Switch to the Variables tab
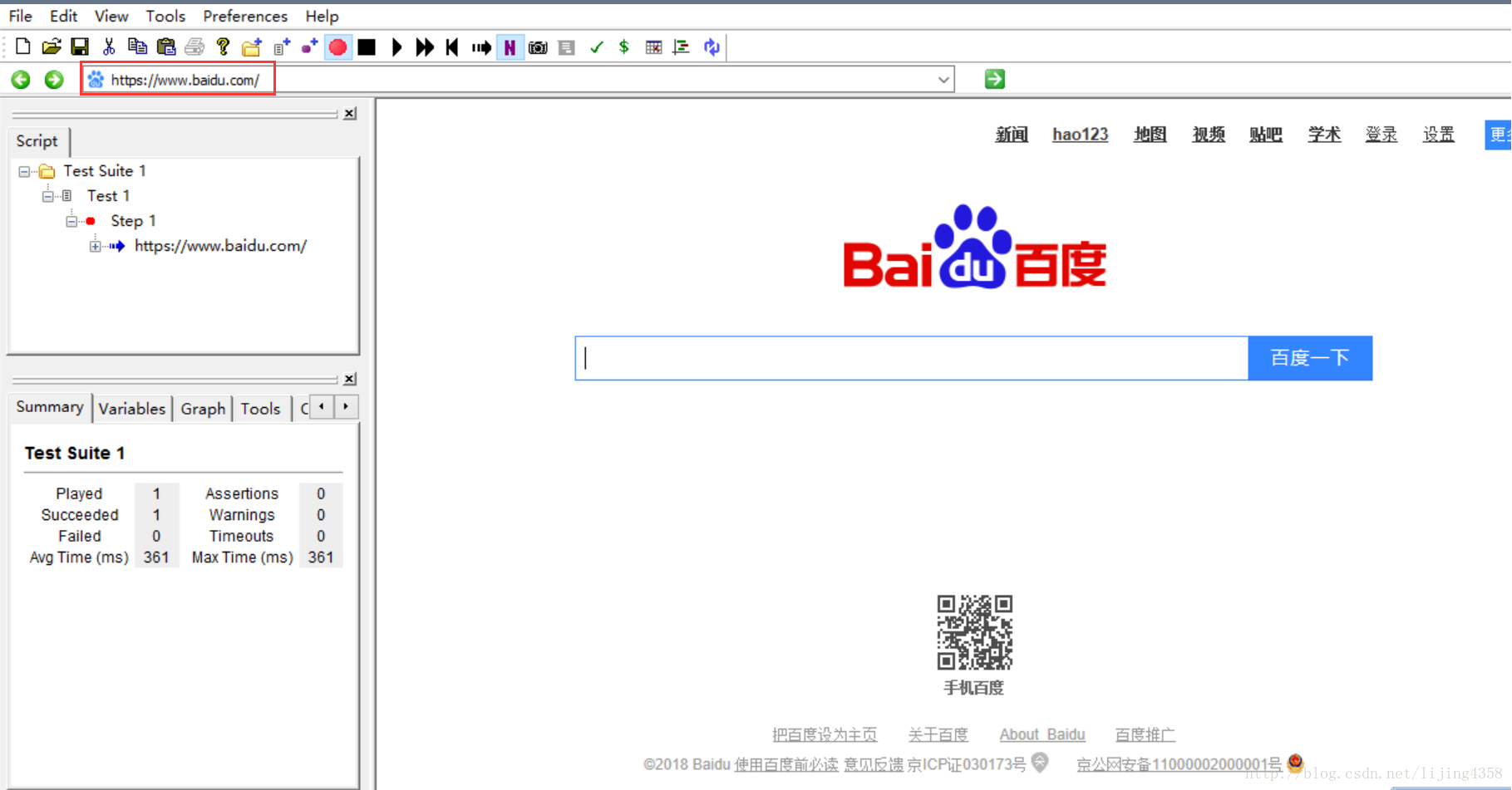 (132, 408)
